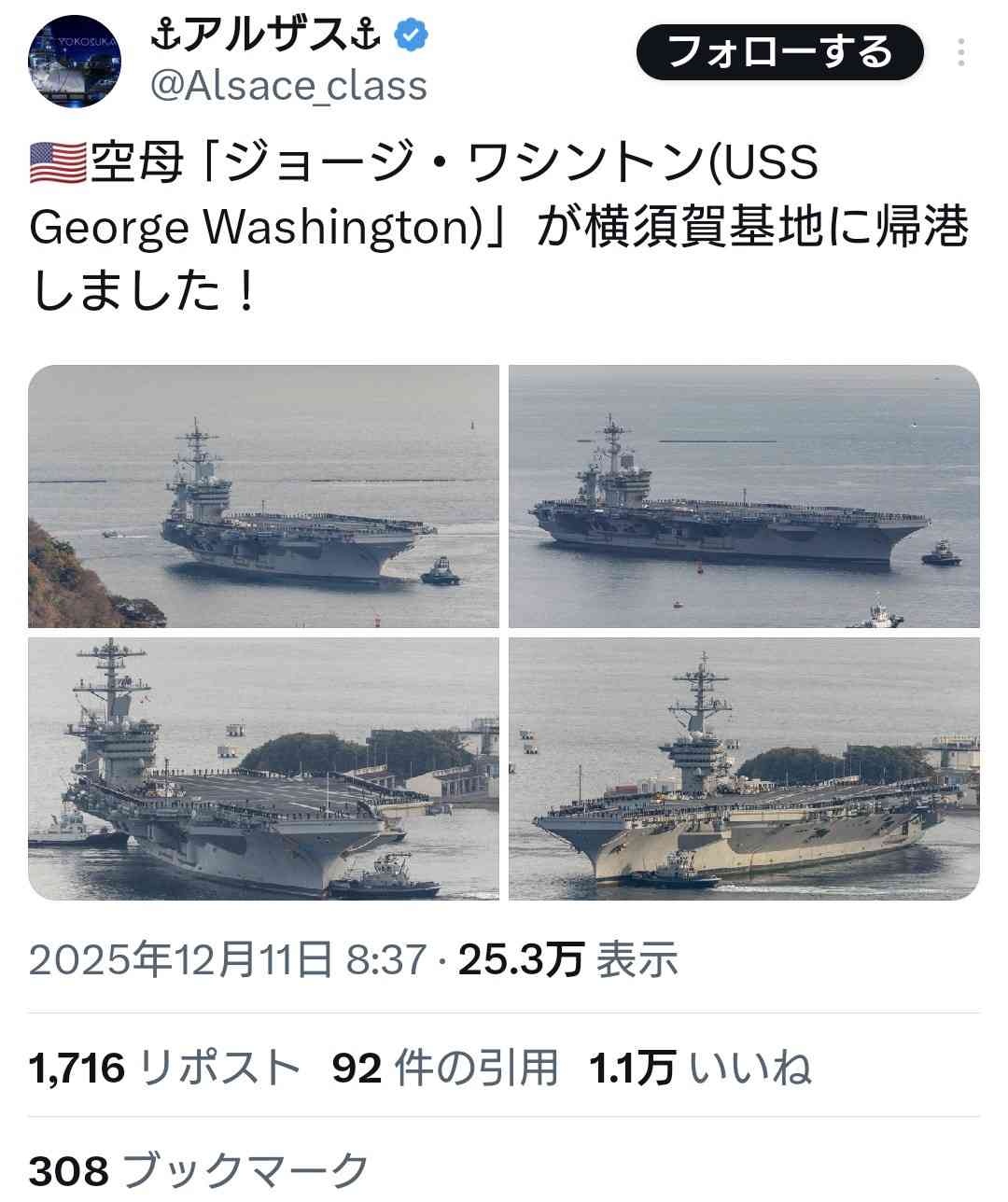Open the 92 件の引用 quotes list
This screenshot has width=1008, height=1202.
click(x=445, y=1067)
